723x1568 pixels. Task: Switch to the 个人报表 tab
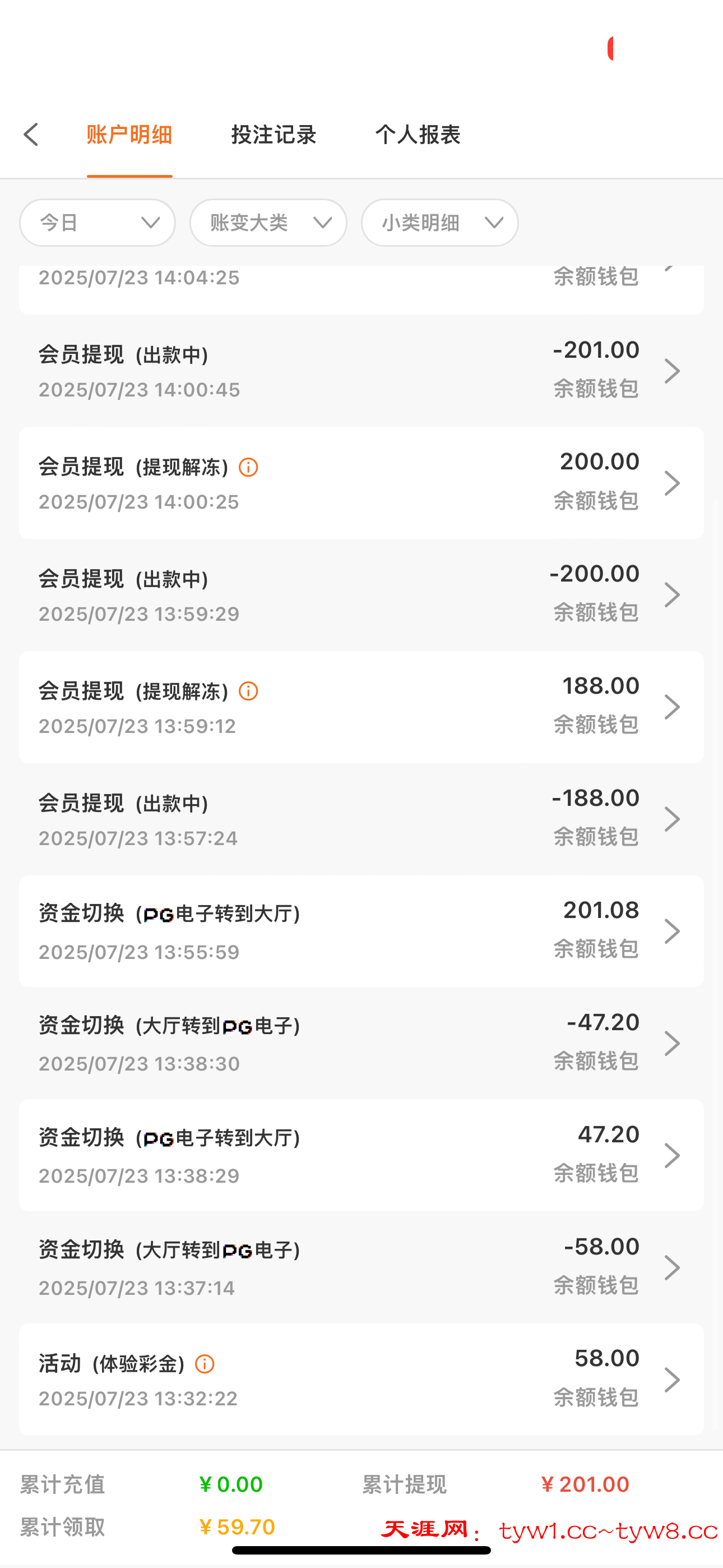point(418,135)
